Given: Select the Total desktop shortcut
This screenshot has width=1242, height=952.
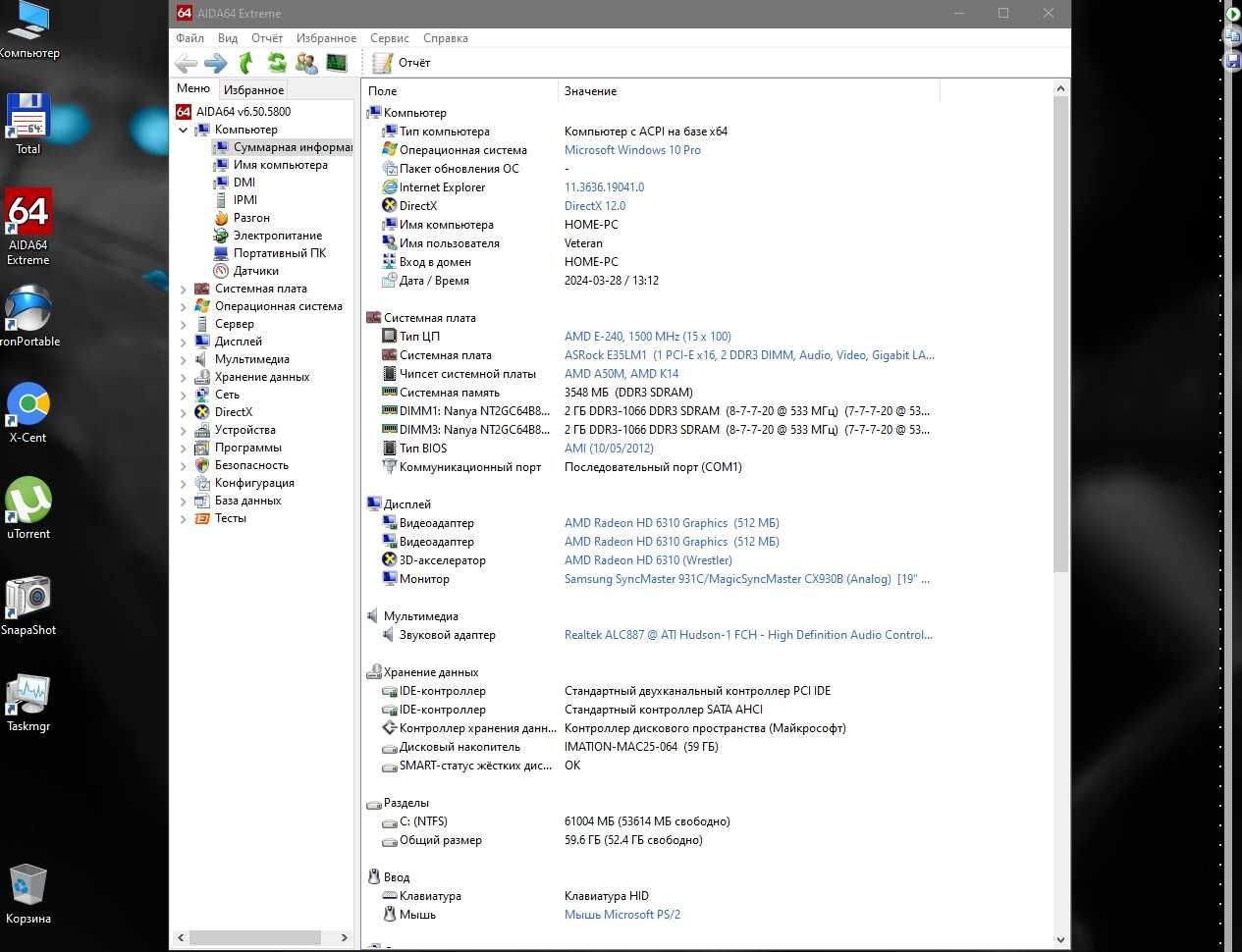Looking at the screenshot, I should click(28, 125).
